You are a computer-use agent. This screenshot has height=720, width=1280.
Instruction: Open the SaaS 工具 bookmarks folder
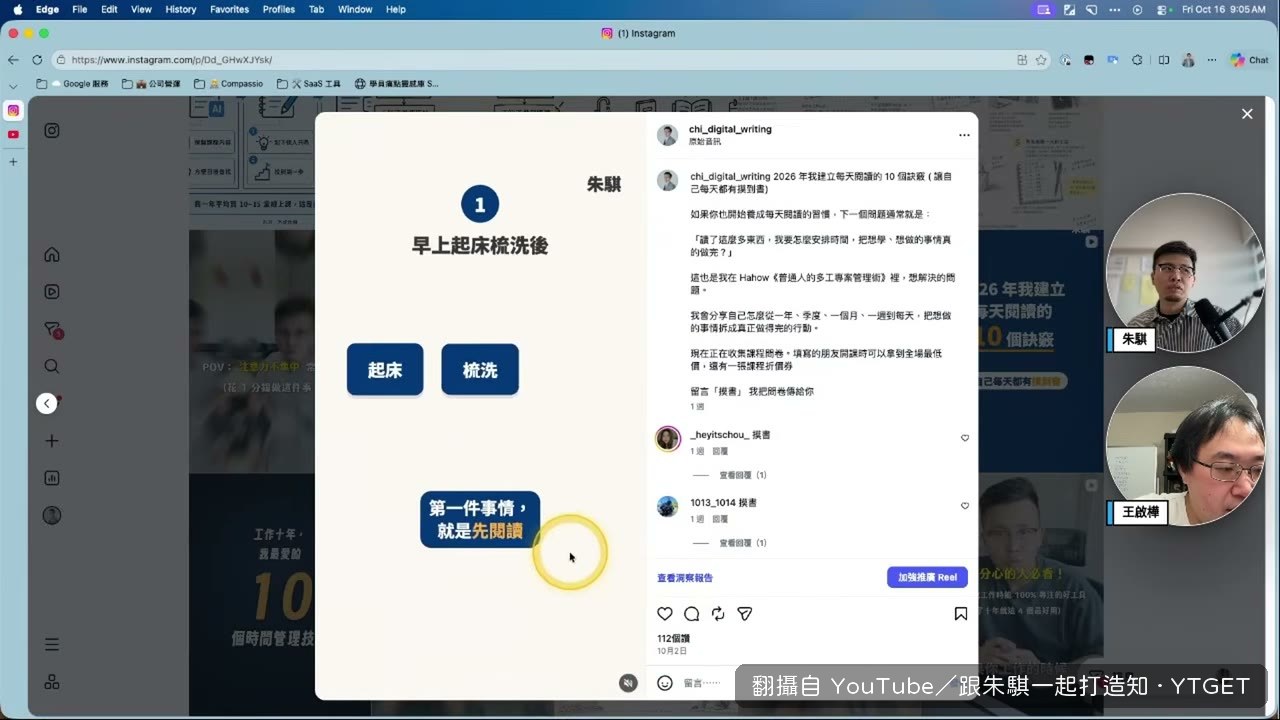(309, 84)
